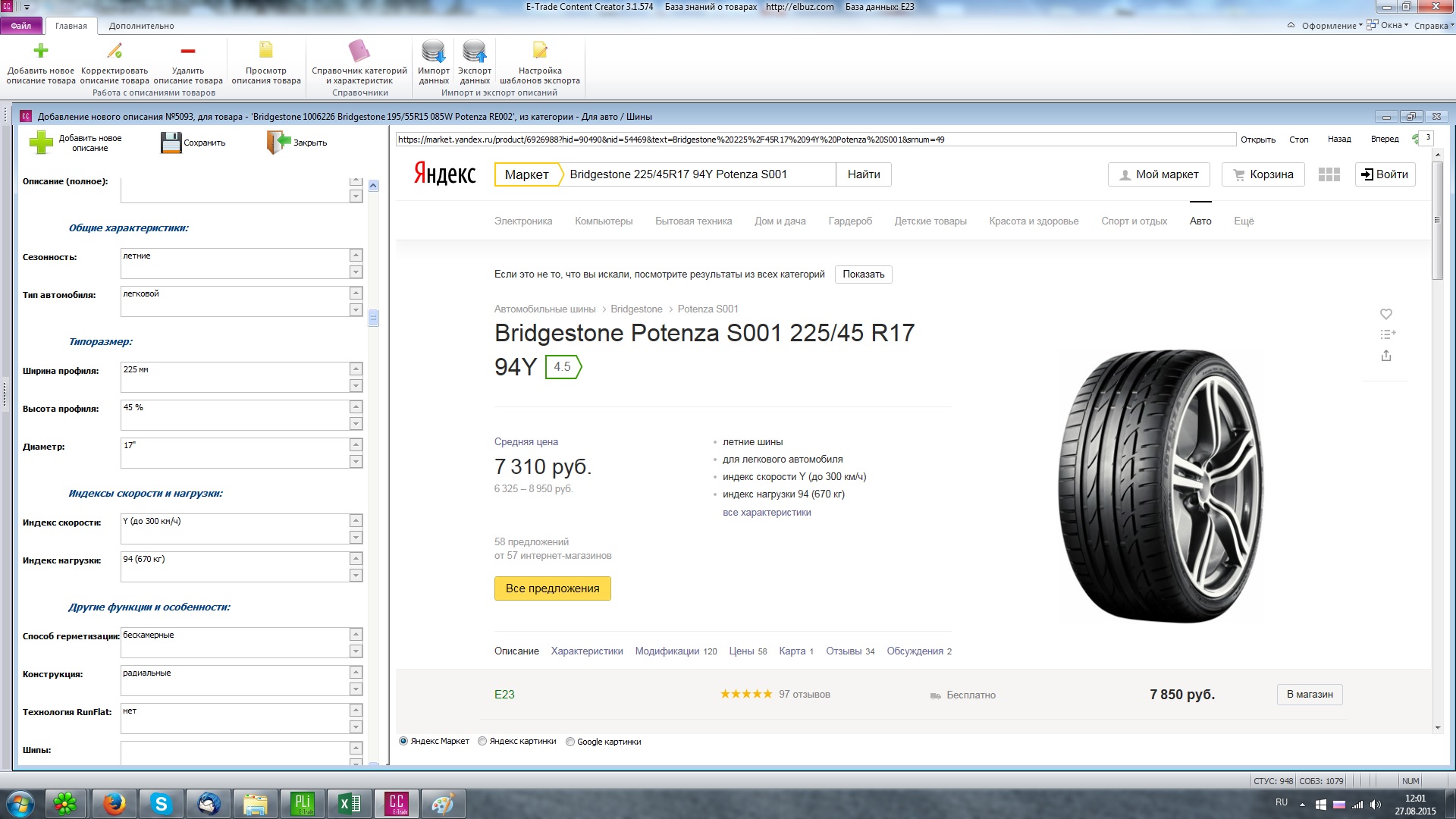This screenshot has width=1456, height=819.
Task: Switch to the Главная ribbon tab
Action: (71, 26)
